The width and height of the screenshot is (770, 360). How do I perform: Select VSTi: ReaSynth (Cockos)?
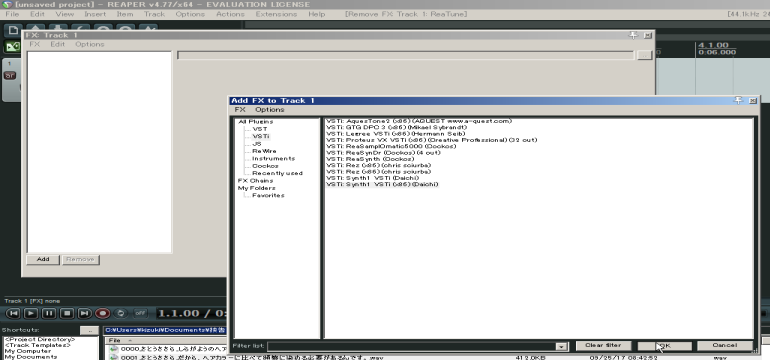[370, 159]
